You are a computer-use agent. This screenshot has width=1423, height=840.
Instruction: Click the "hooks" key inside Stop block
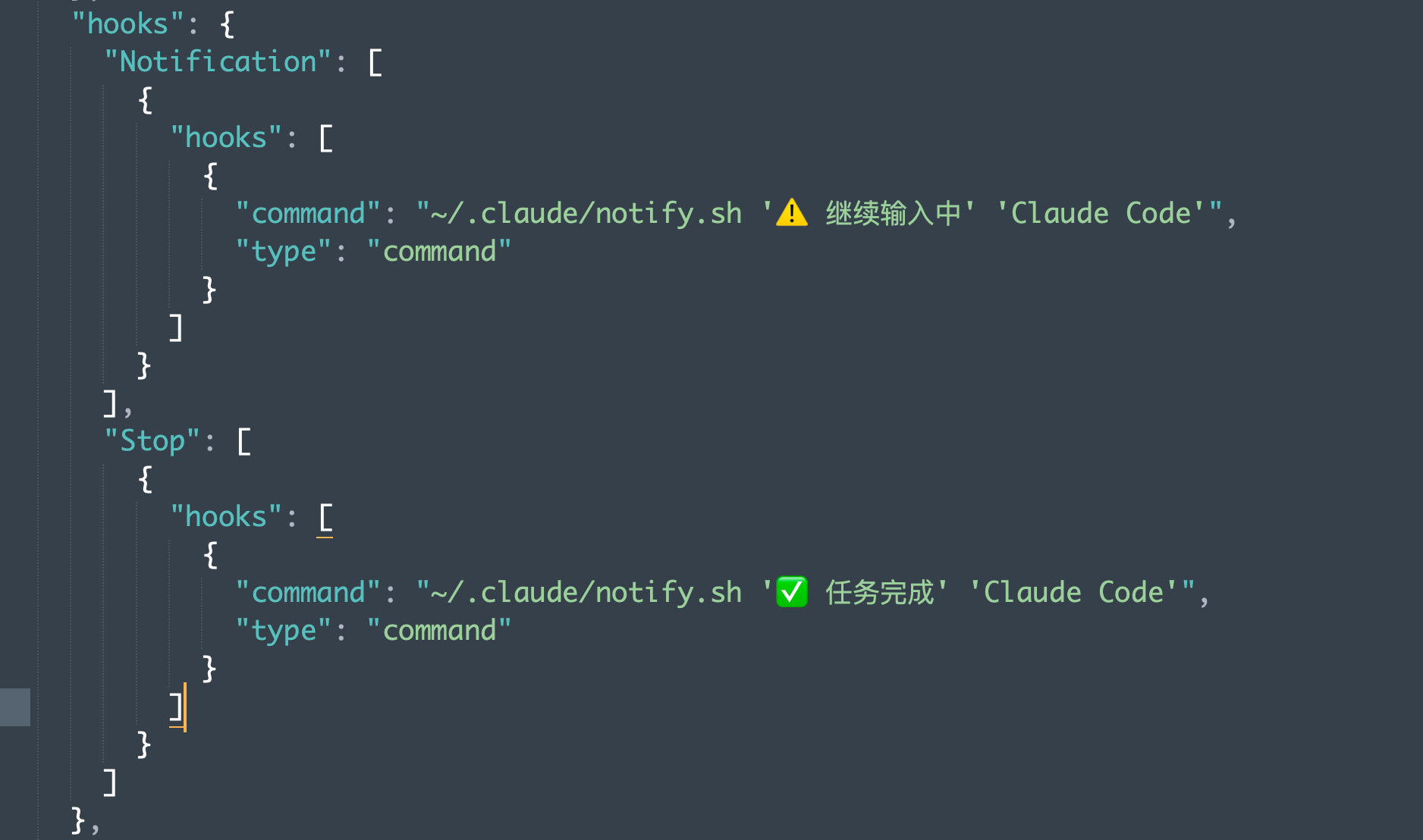[x=226, y=516]
